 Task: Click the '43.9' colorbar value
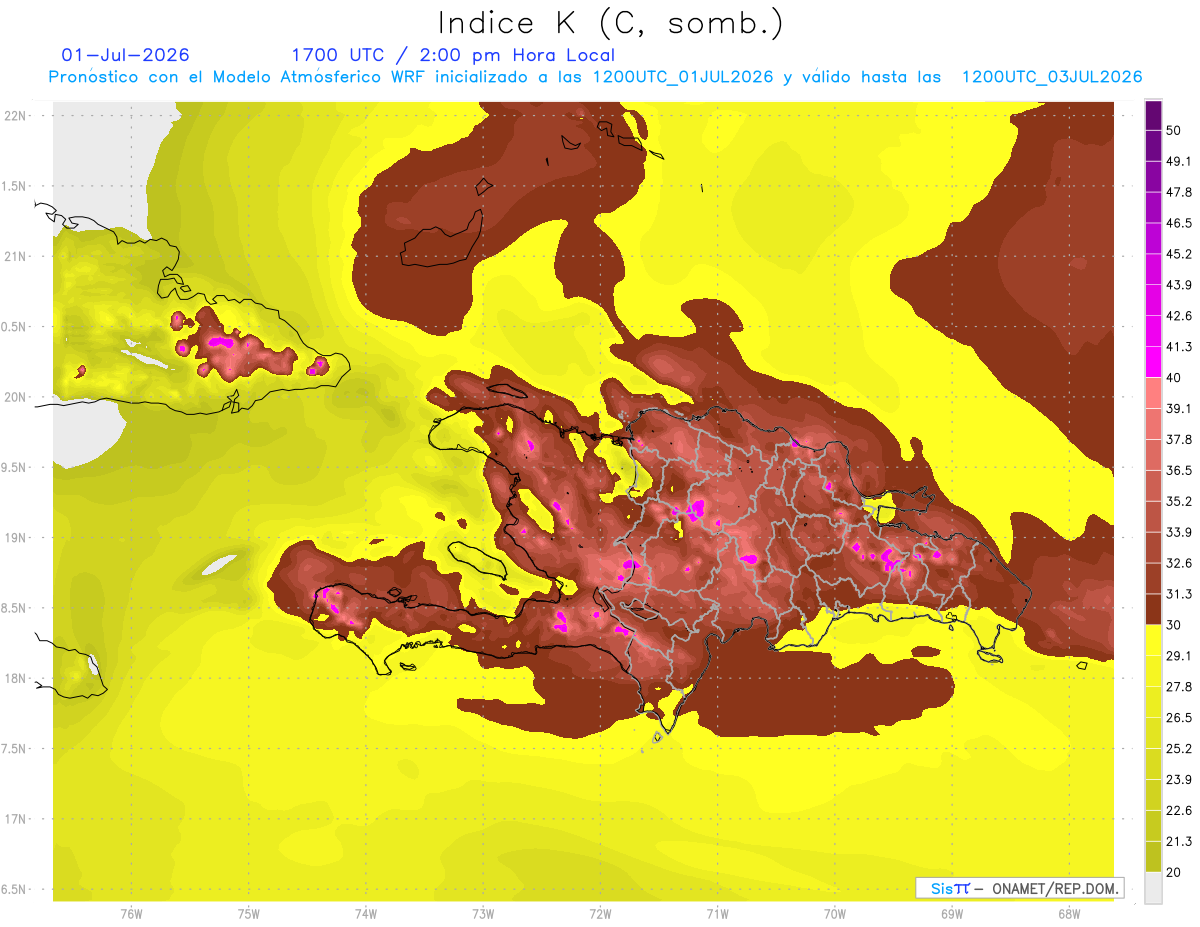[1180, 285]
